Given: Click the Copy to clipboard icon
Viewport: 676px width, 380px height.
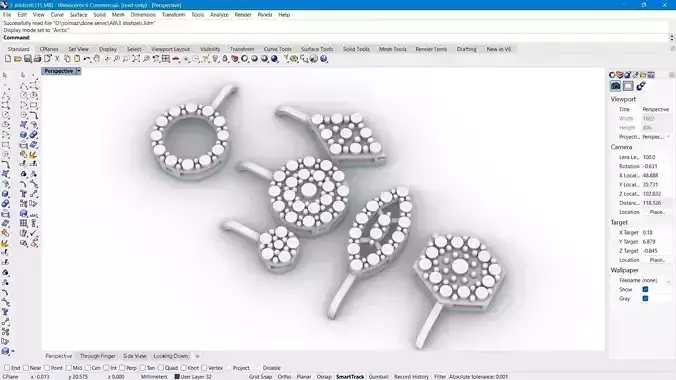Looking at the screenshot, I should (67, 59).
